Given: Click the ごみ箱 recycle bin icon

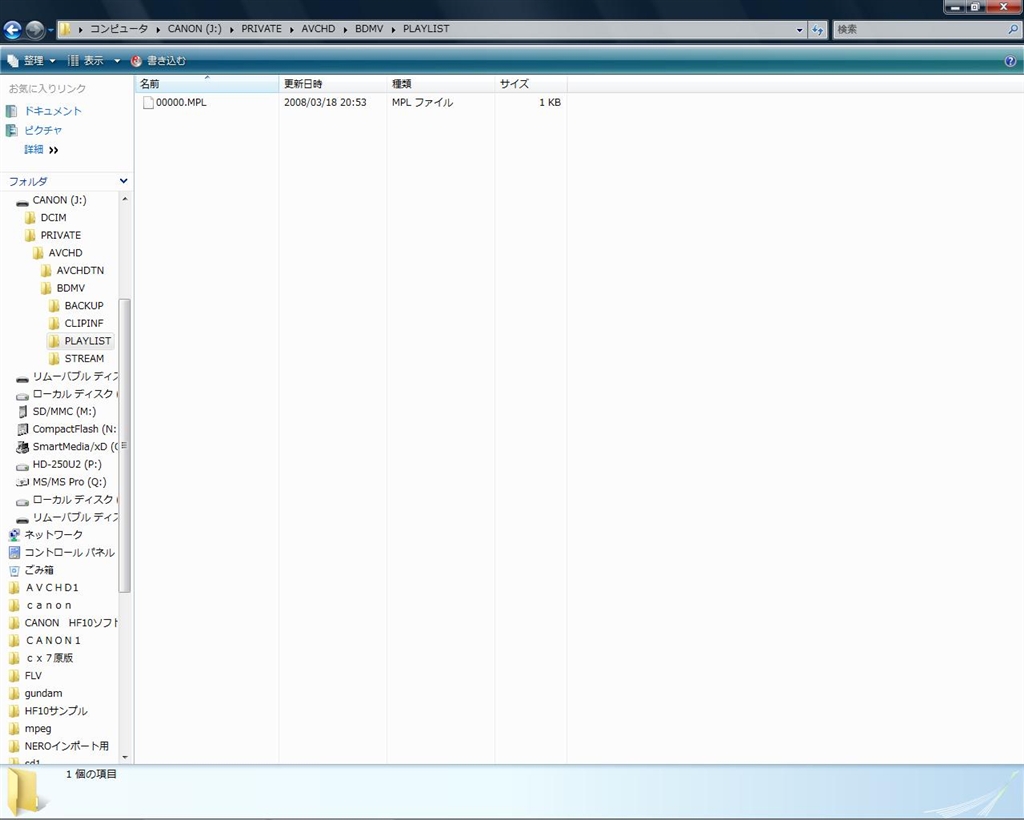Looking at the screenshot, I should coord(14,570).
